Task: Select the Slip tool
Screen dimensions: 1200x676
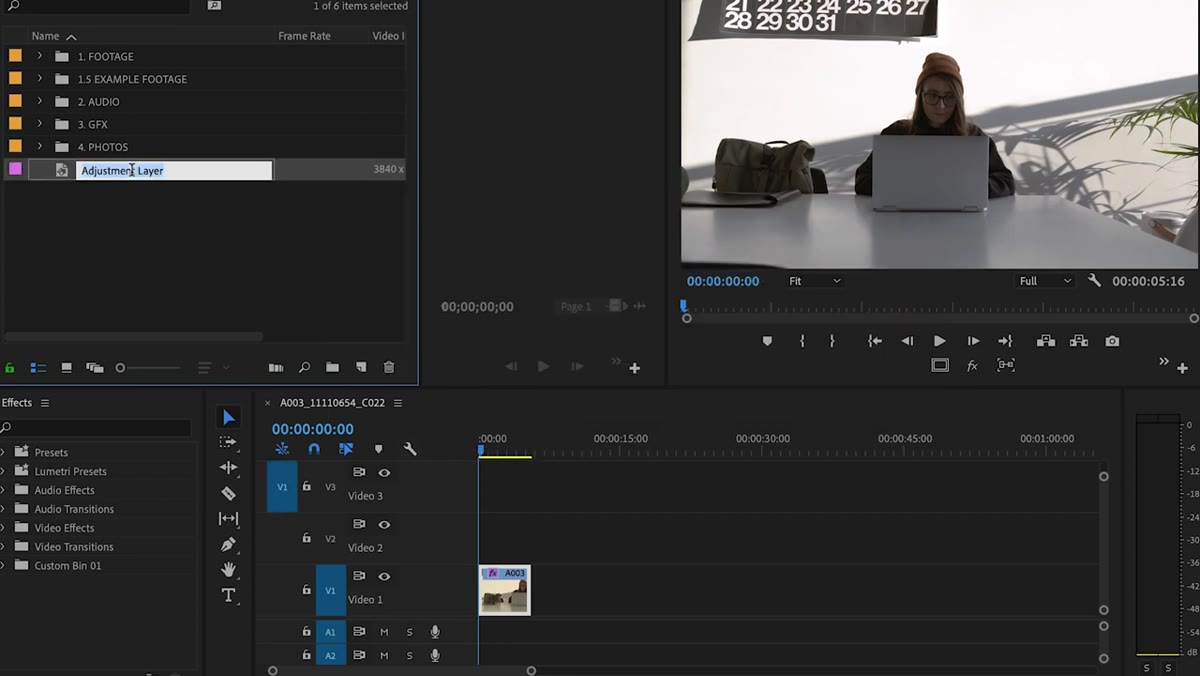Action: [x=228, y=518]
